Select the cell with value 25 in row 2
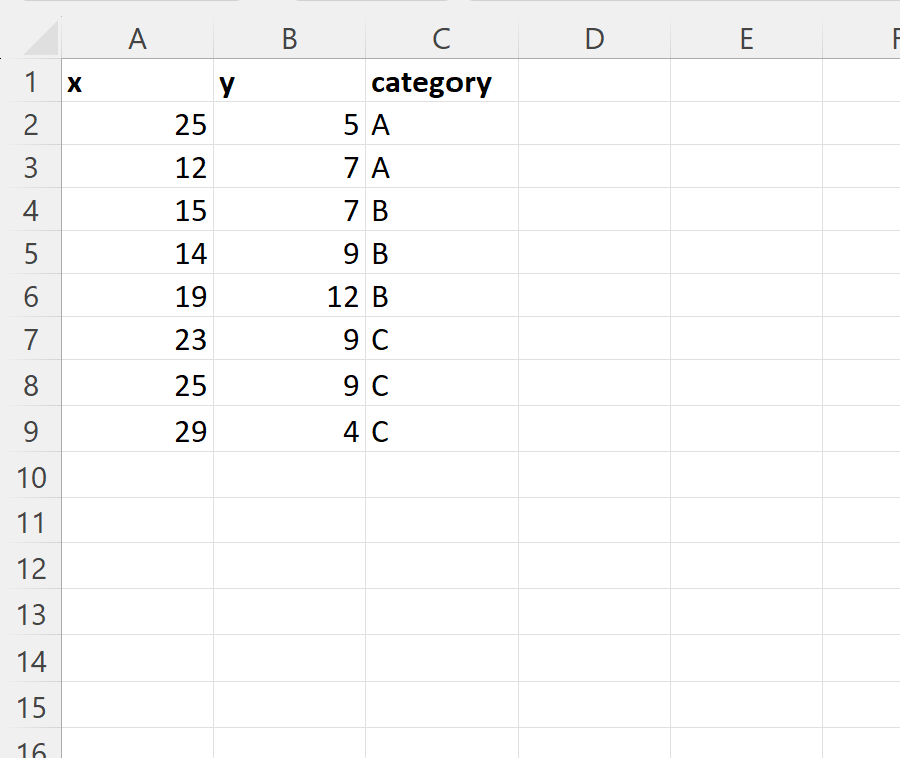This screenshot has height=758, width=900. click(x=137, y=125)
